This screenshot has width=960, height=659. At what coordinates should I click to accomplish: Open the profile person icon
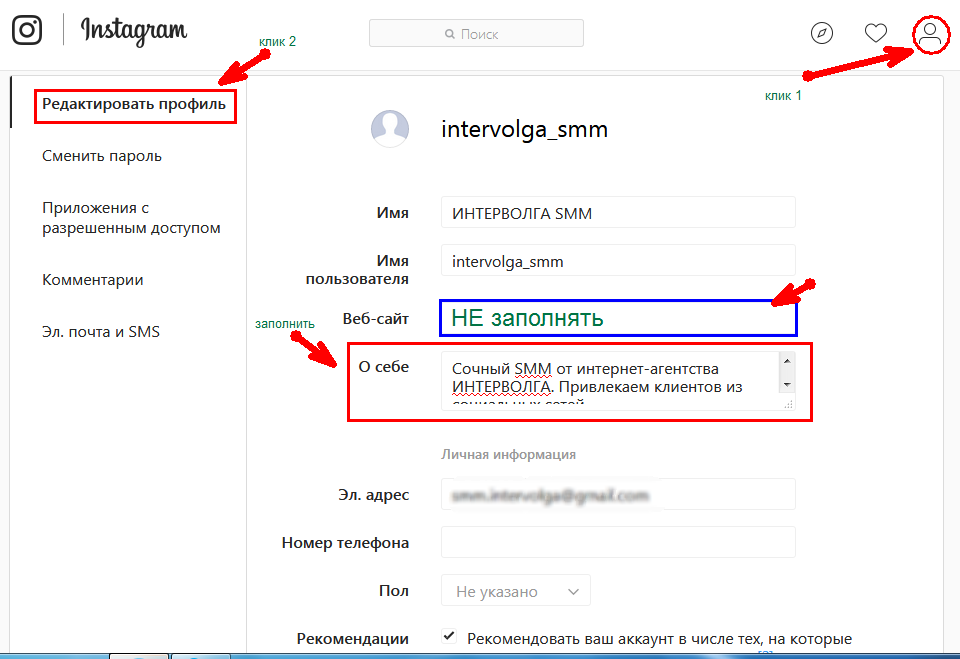pos(930,34)
